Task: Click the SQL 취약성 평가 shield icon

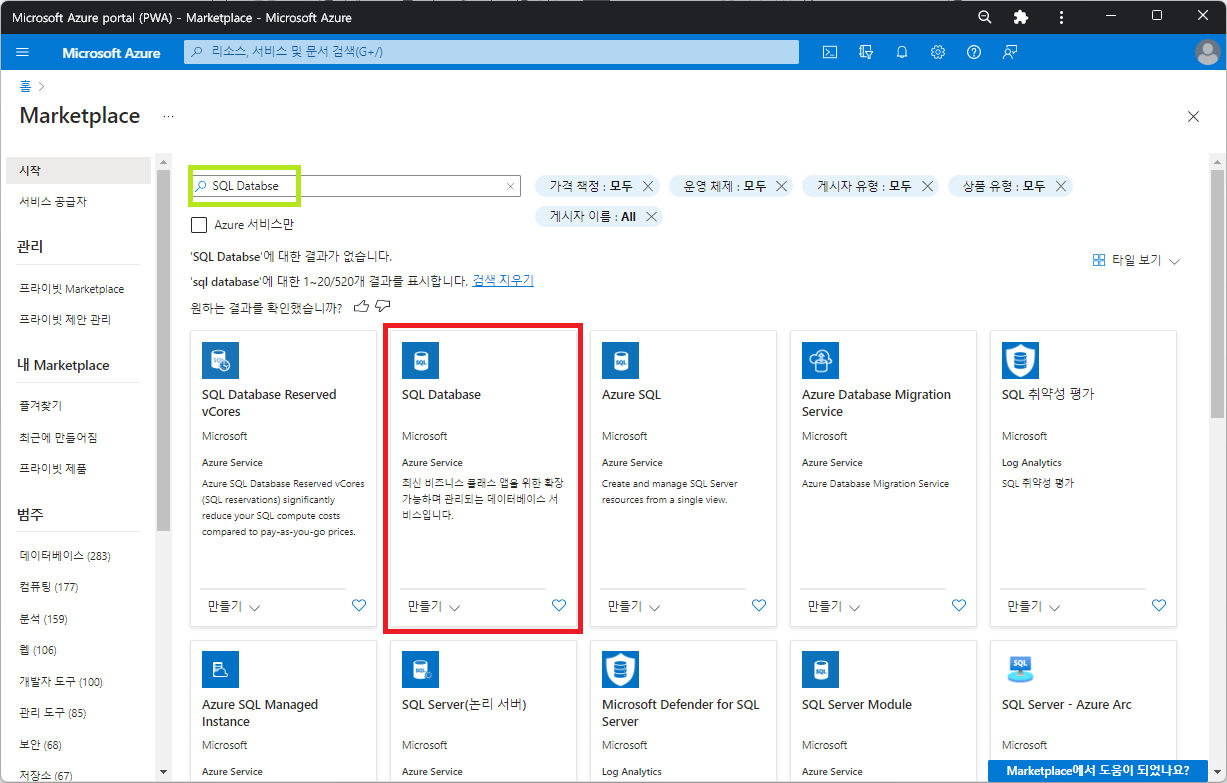Action: (x=1020, y=360)
